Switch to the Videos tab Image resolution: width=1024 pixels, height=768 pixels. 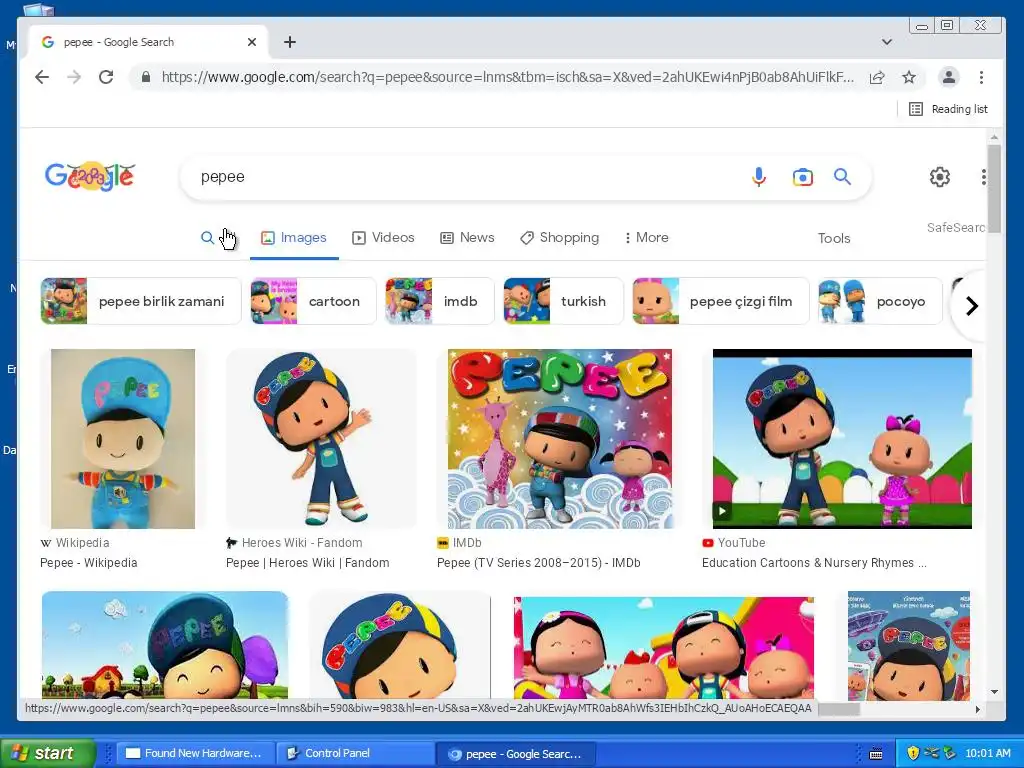(x=383, y=238)
